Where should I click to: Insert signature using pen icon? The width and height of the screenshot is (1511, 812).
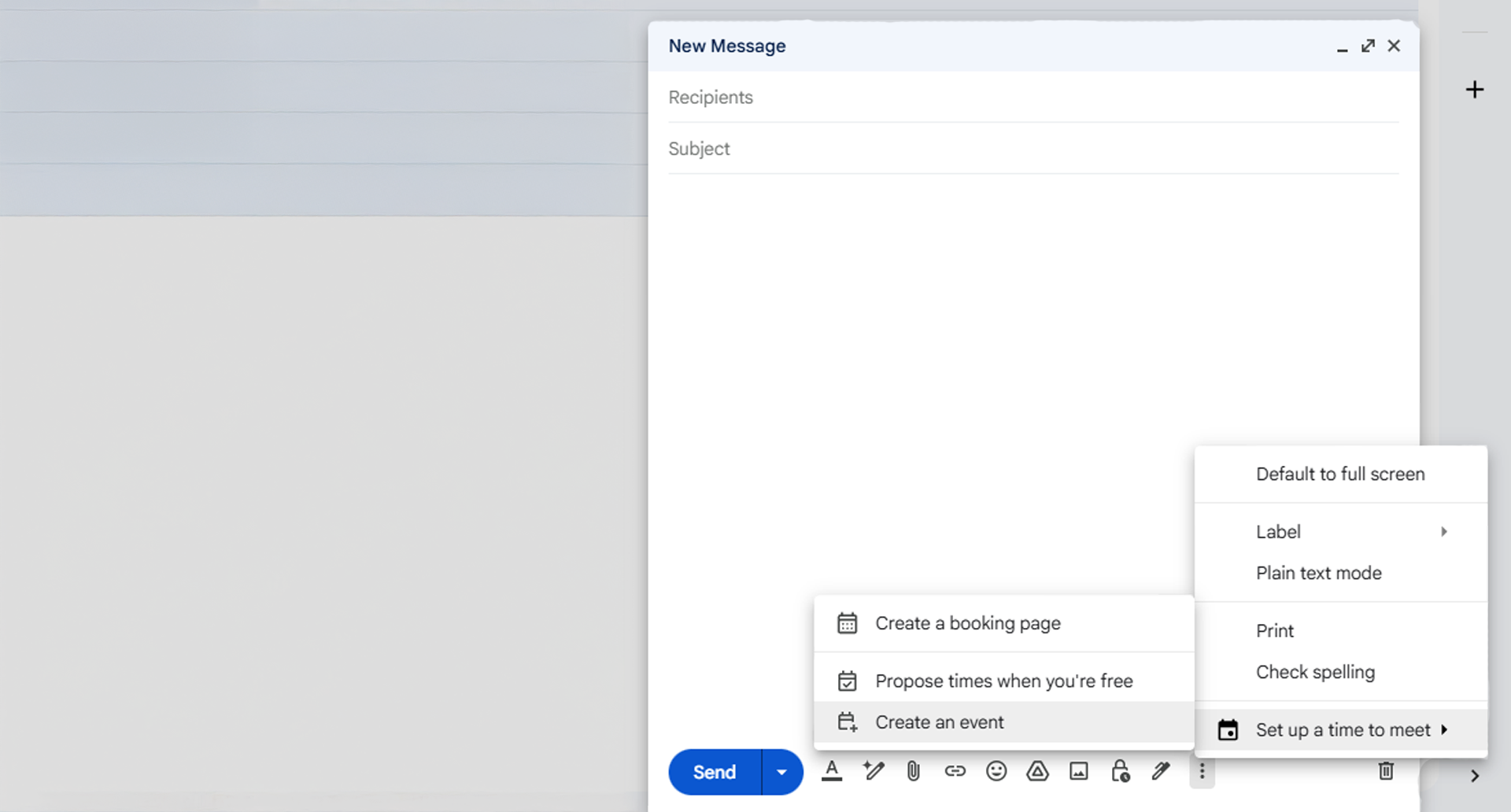tap(1161, 772)
